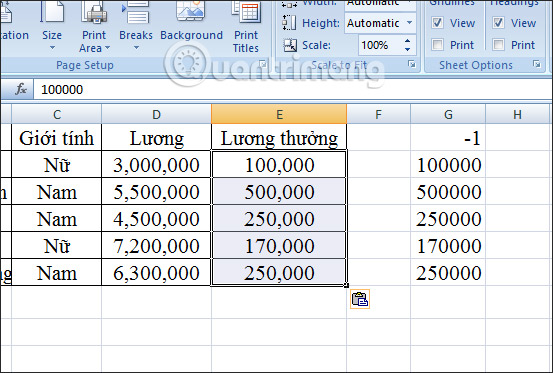Enable Headings Print checkbox
The height and width of the screenshot is (373, 553).
coord(498,45)
